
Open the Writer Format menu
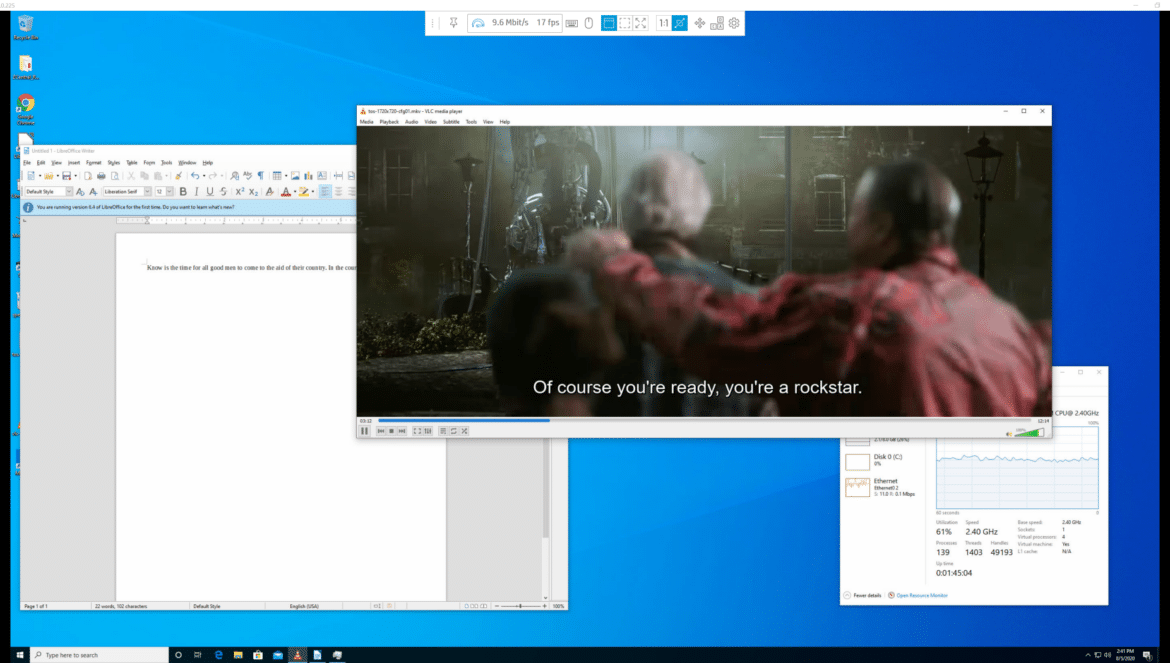click(x=93, y=163)
